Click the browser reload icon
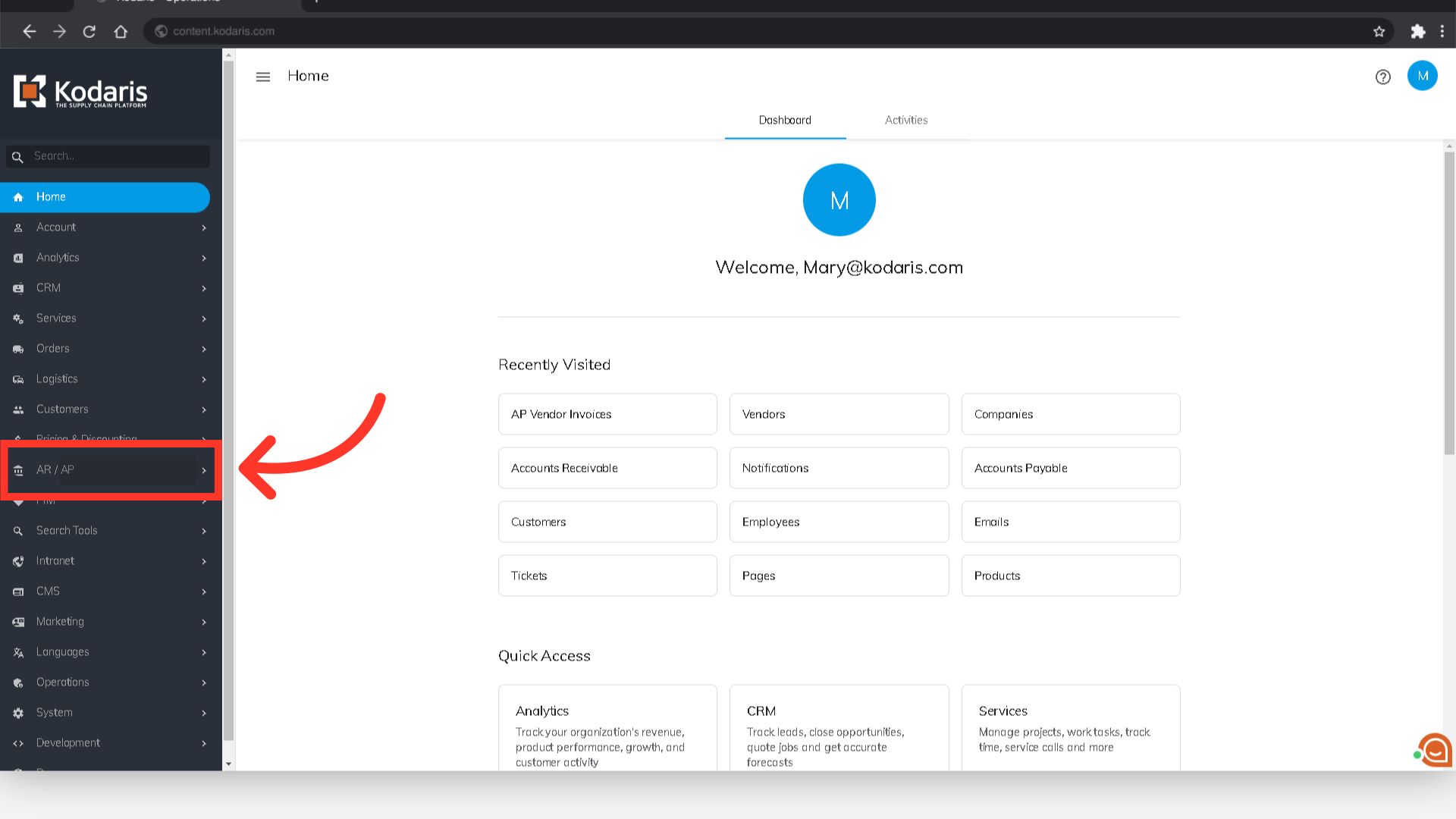 [89, 31]
